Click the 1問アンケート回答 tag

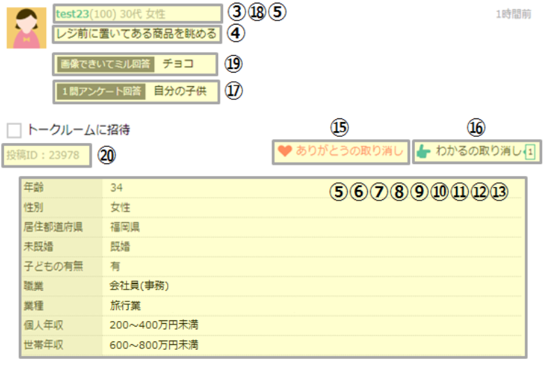coord(101,92)
